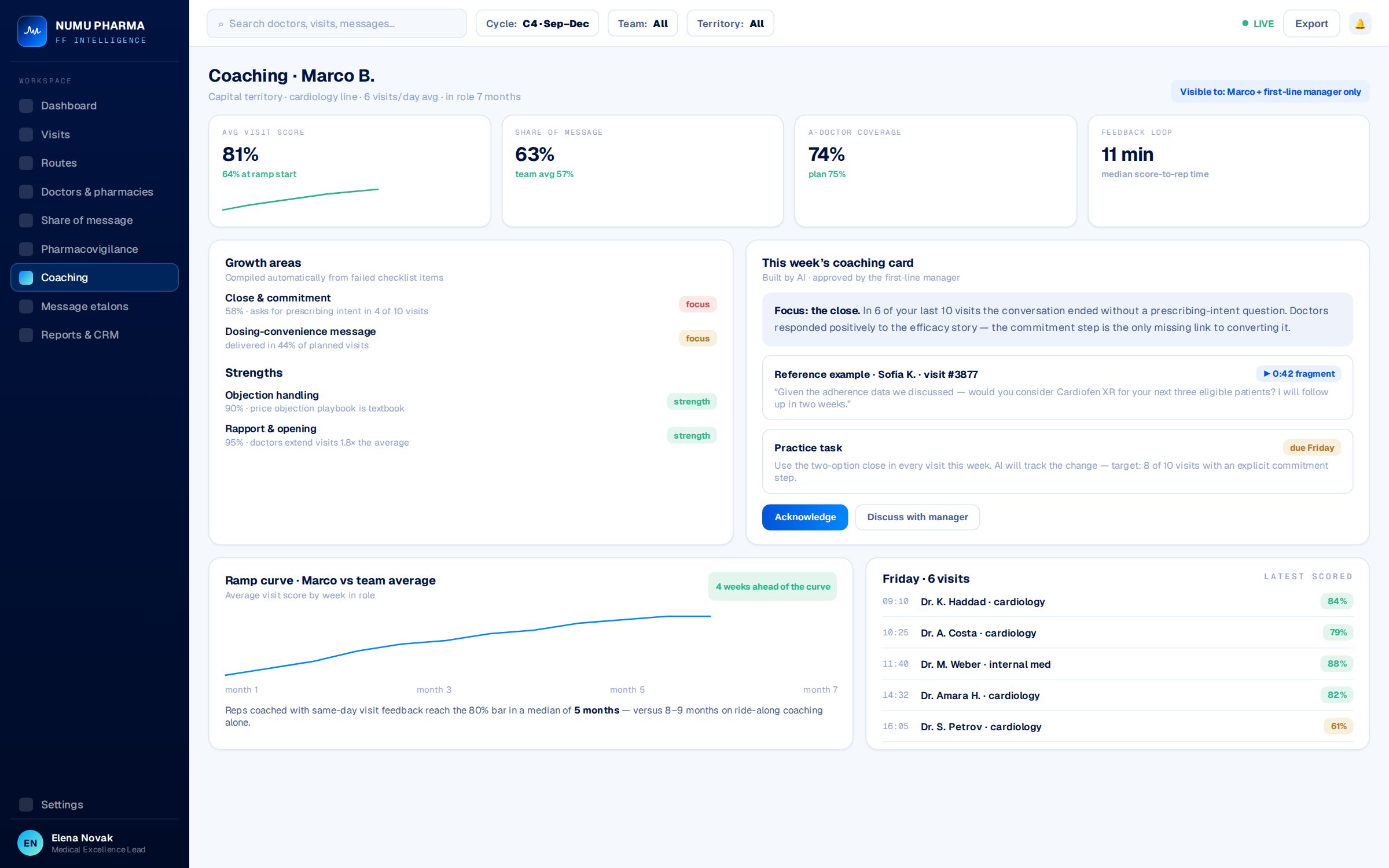Click the 84% score badge
The image size is (1389, 868).
tap(1337, 601)
